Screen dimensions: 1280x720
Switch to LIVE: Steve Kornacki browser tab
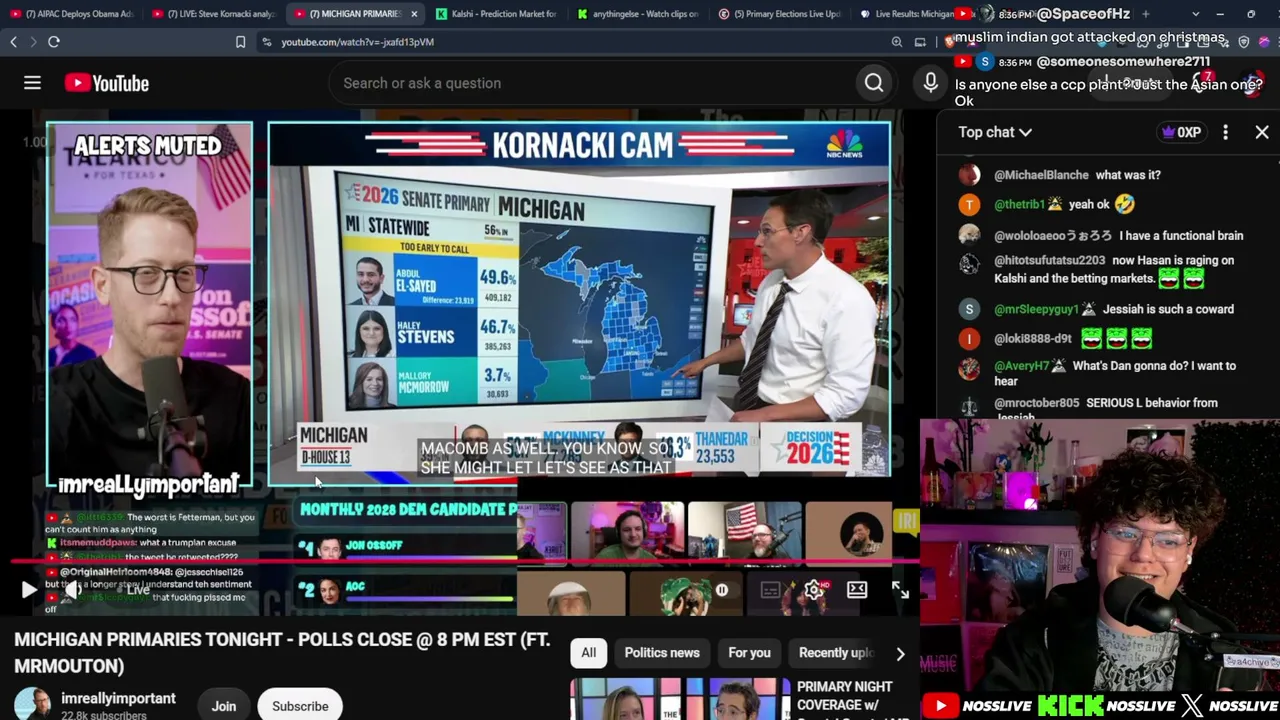coord(213,14)
